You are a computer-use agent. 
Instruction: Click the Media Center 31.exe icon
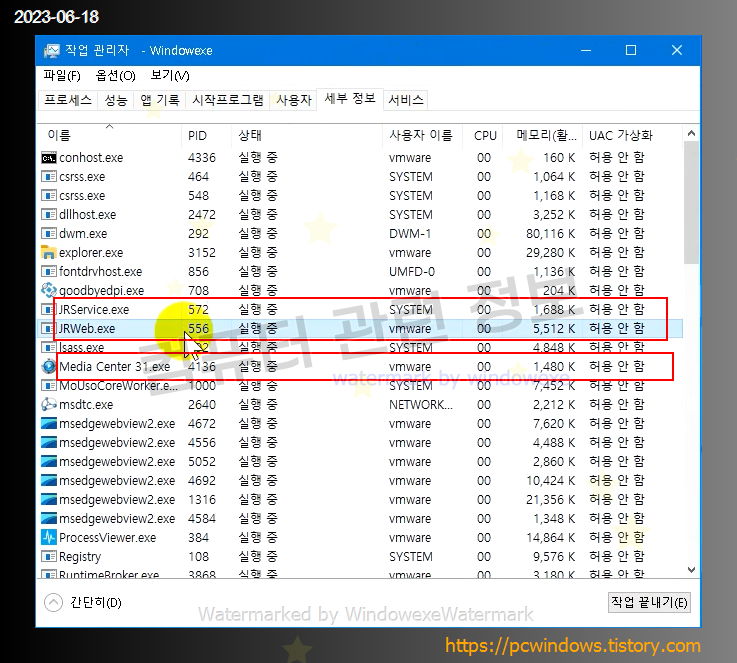(x=49, y=367)
